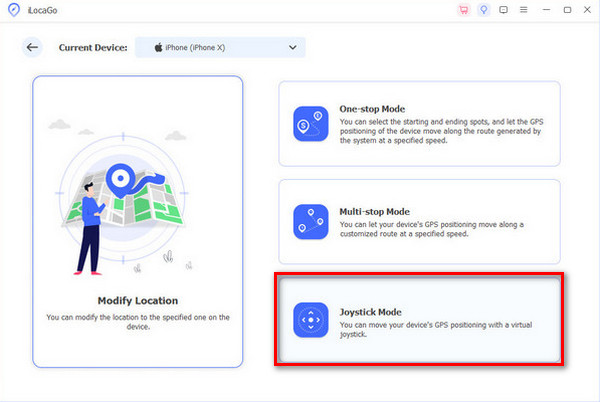
Task: Choose the Multi-stop Mode option
Action: [x=419, y=221]
